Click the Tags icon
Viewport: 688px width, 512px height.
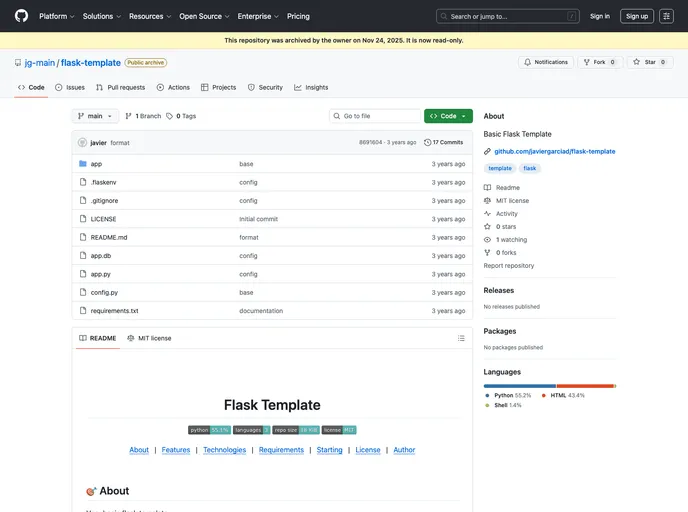coord(170,116)
